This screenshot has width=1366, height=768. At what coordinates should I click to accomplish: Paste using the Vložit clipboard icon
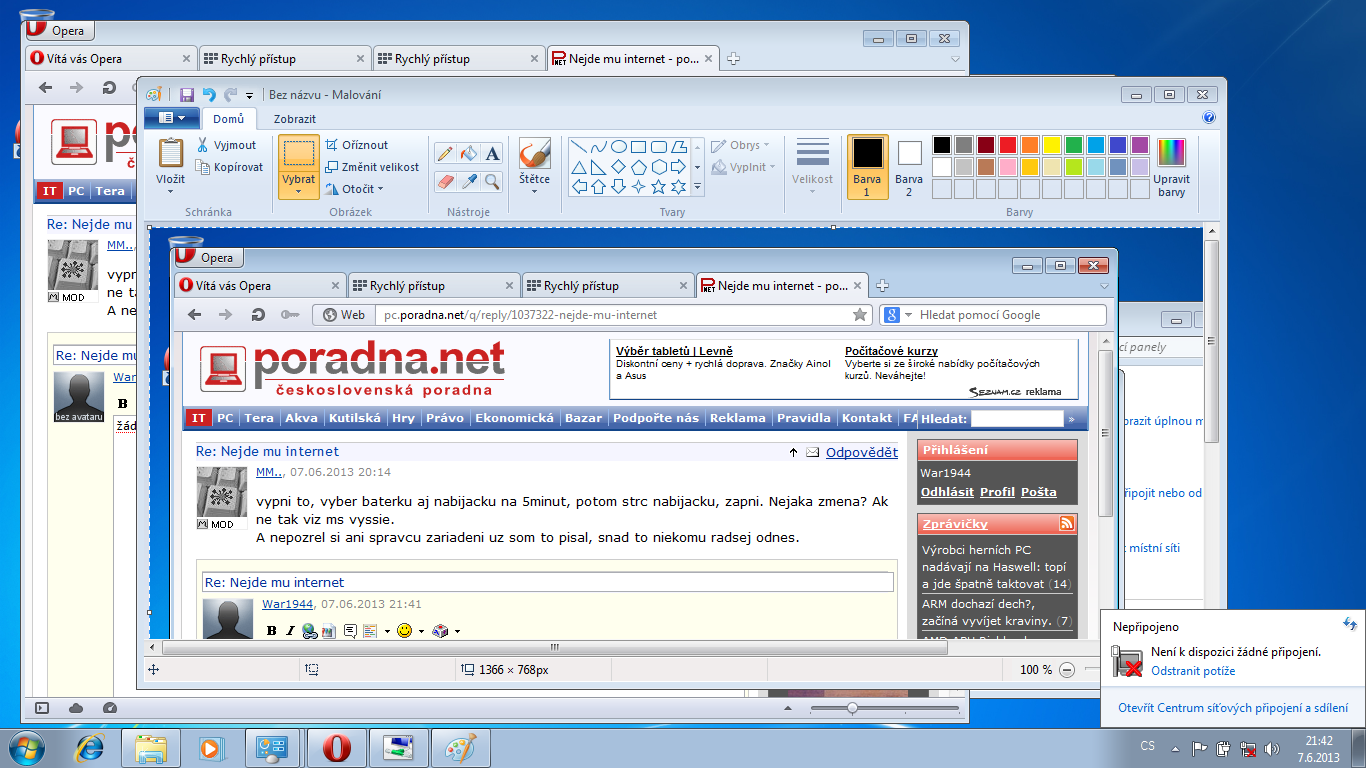(x=171, y=153)
